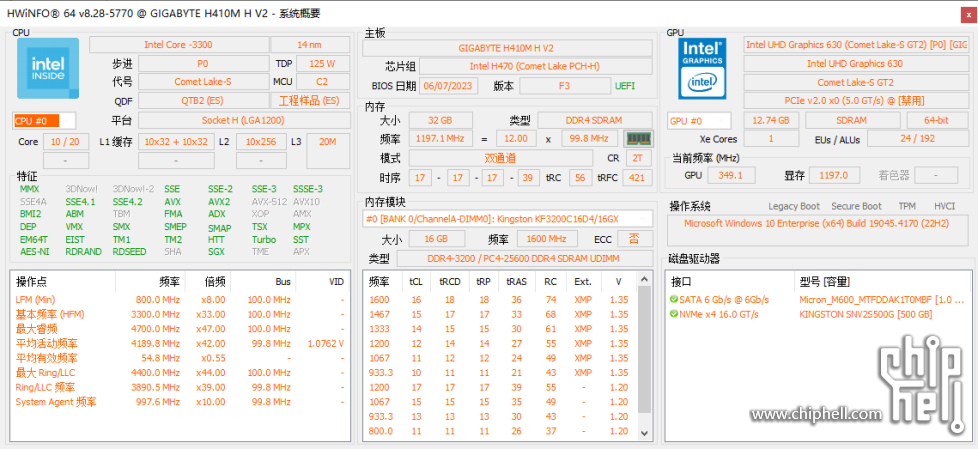
Task: Click the green check icon beside SATA 6 Gb/s
Action: click(674, 300)
